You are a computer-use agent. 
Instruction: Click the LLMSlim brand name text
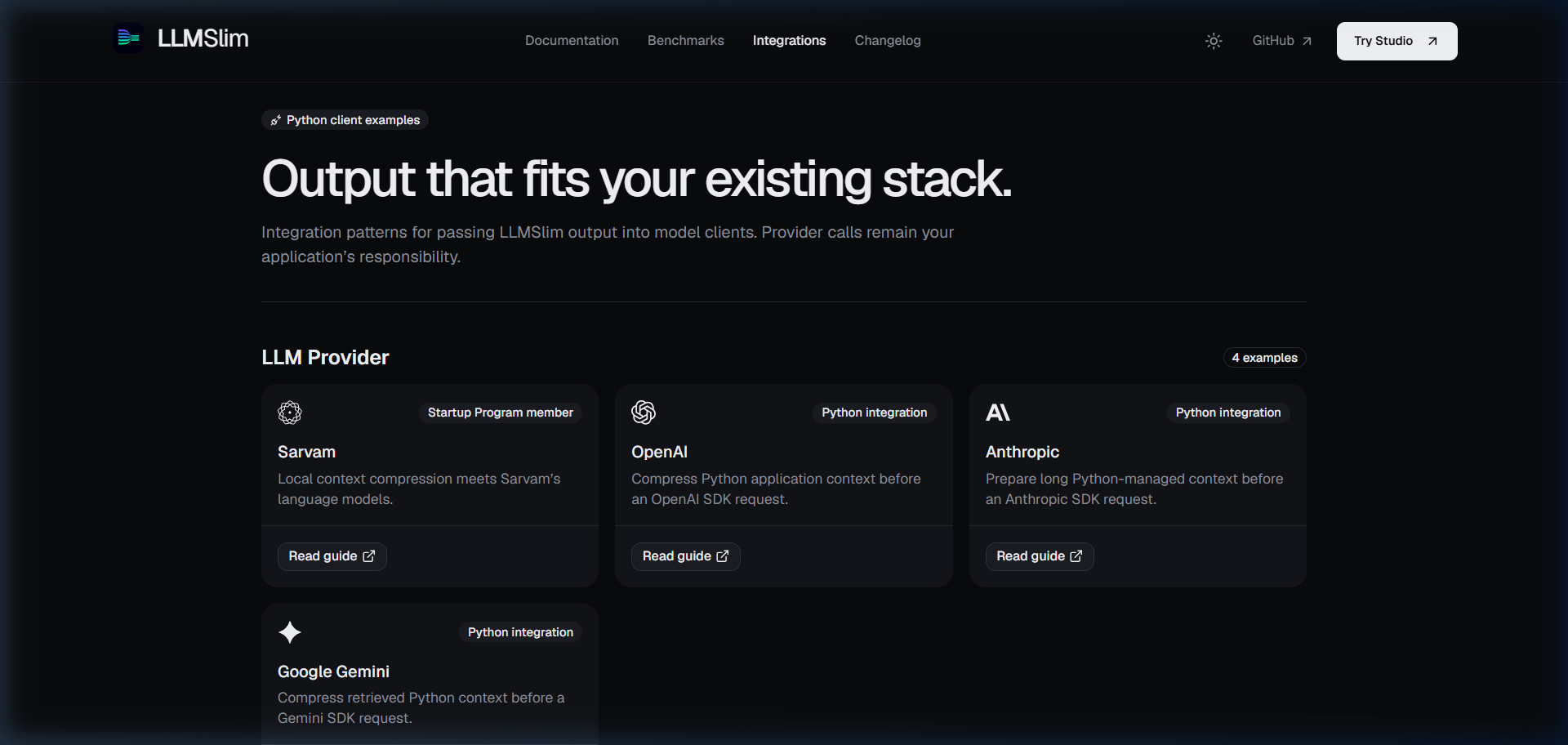203,38
